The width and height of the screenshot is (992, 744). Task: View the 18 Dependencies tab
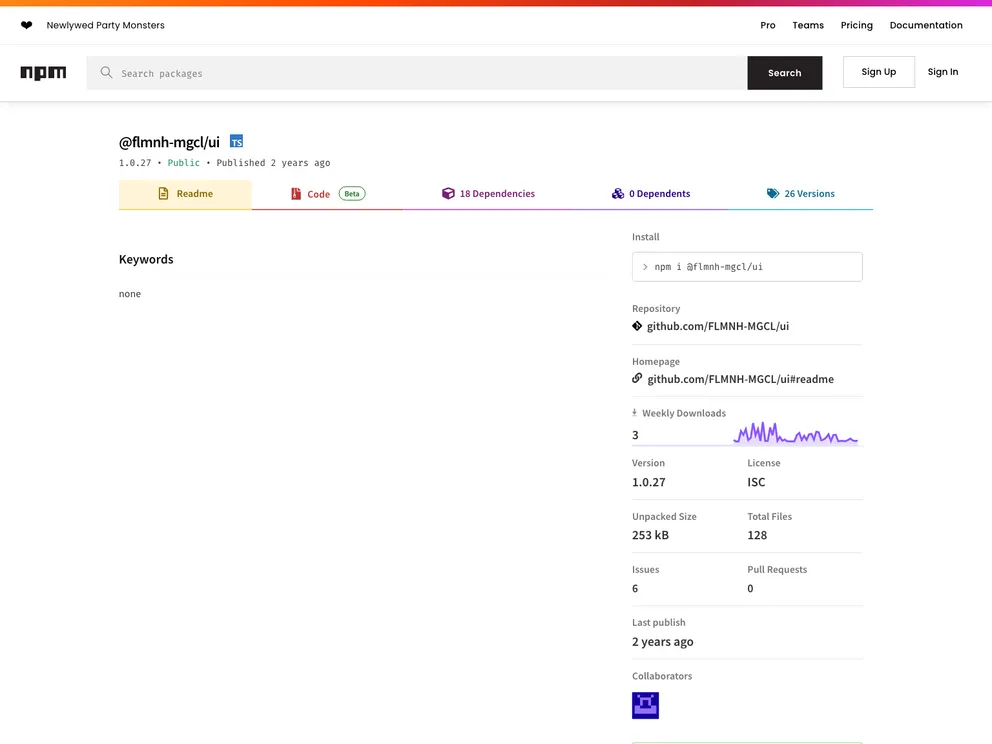(x=488, y=194)
